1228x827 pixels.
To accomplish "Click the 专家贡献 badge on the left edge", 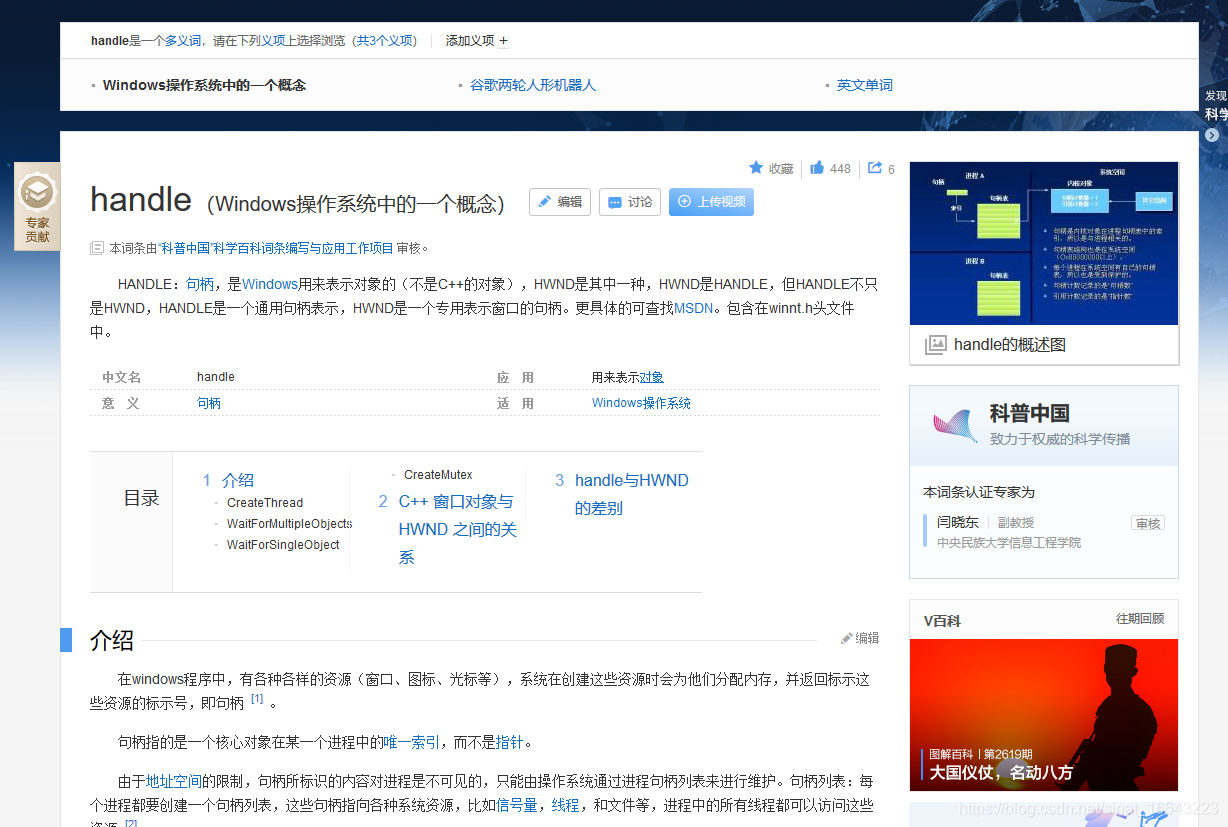I will 37,207.
